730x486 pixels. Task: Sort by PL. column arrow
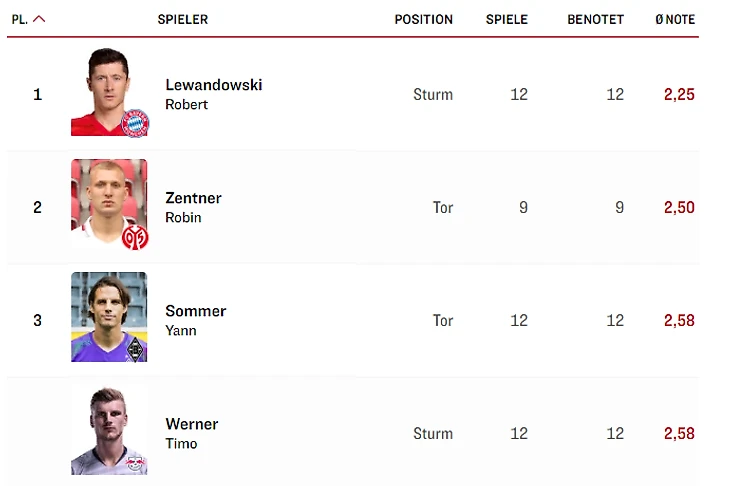[x=39, y=19]
